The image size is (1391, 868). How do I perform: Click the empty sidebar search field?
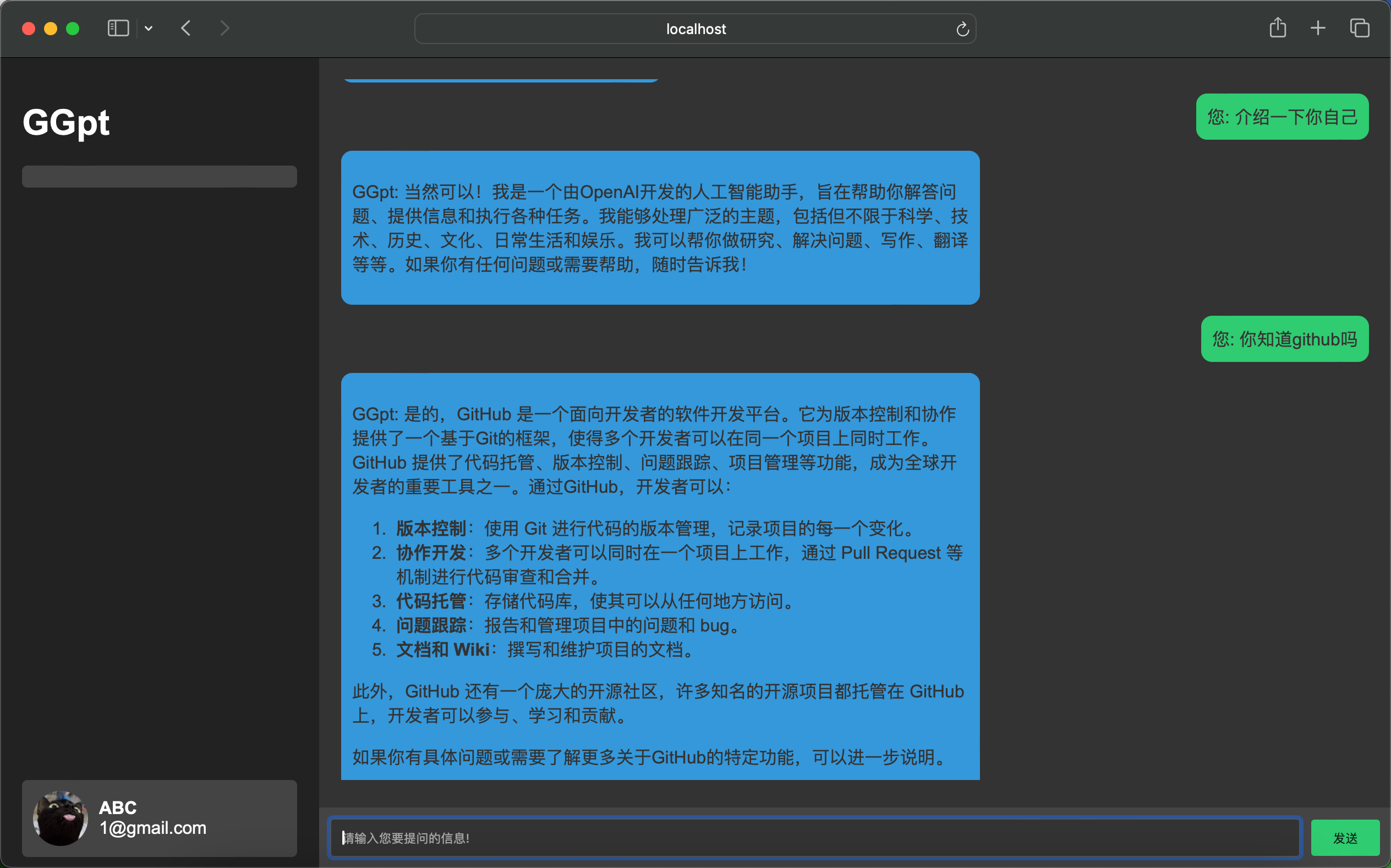click(159, 175)
